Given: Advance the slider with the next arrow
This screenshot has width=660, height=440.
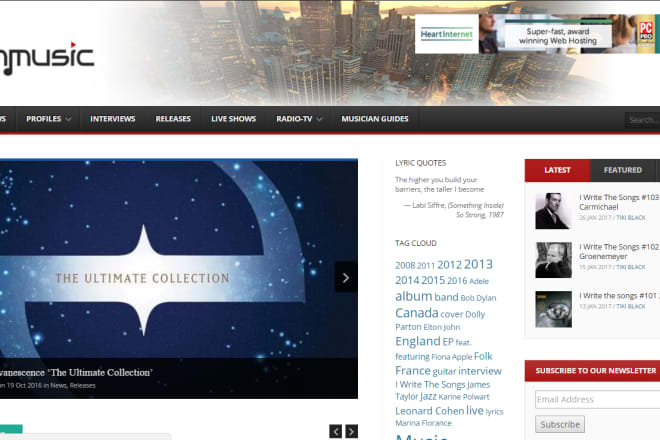Looking at the screenshot, I should coord(346,278).
